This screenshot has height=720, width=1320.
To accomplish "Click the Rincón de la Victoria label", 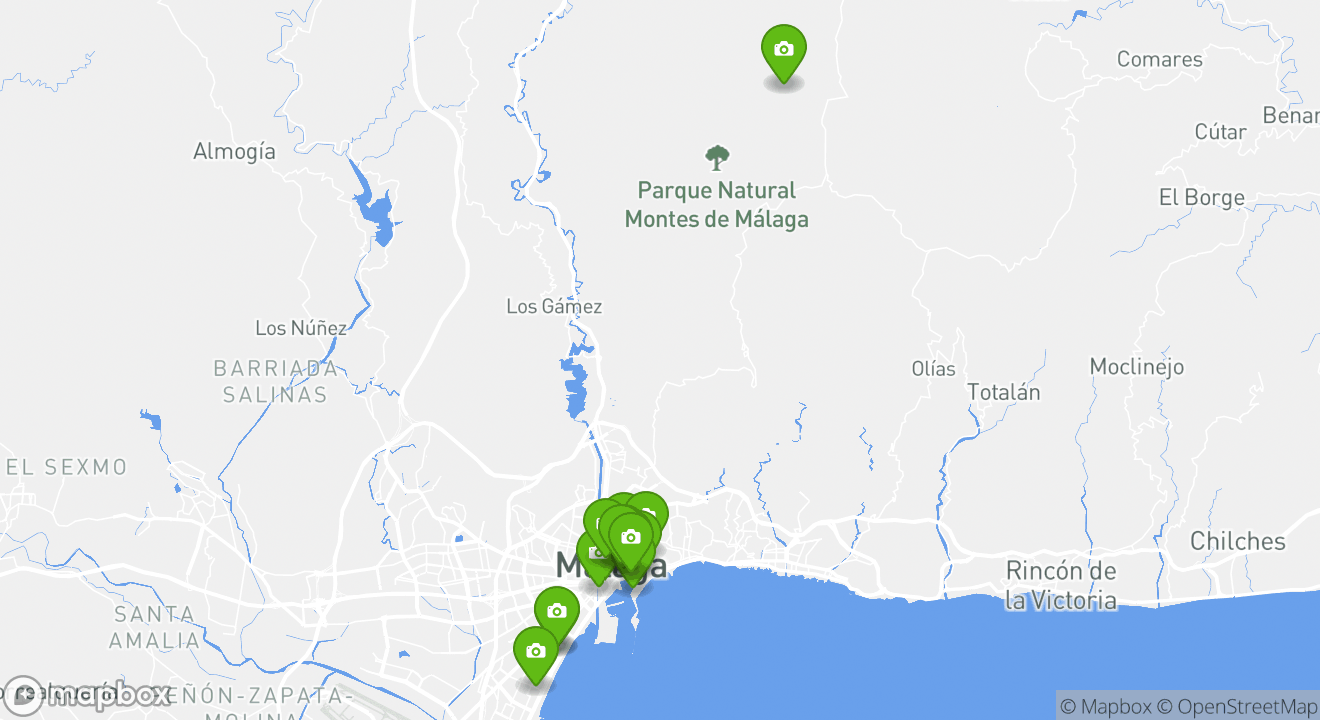I will (1061, 586).
